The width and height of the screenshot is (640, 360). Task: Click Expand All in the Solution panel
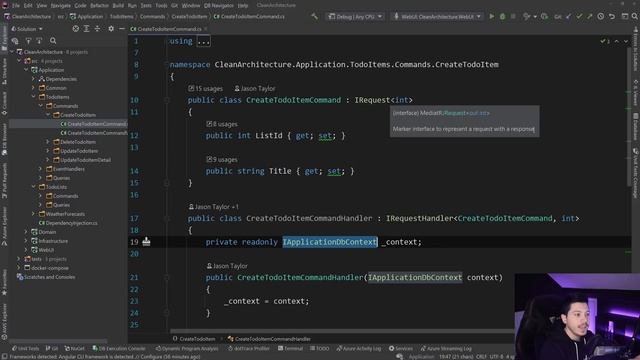coord(87,29)
